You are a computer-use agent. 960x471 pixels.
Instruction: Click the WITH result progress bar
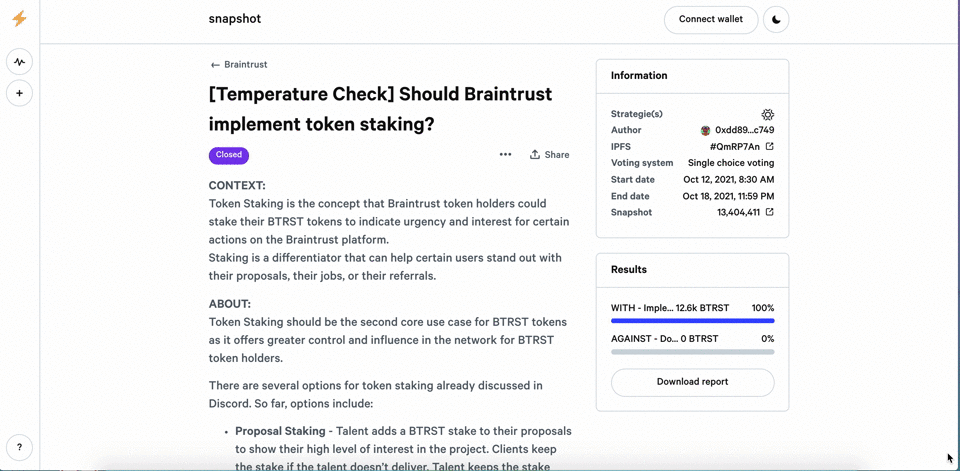692,320
